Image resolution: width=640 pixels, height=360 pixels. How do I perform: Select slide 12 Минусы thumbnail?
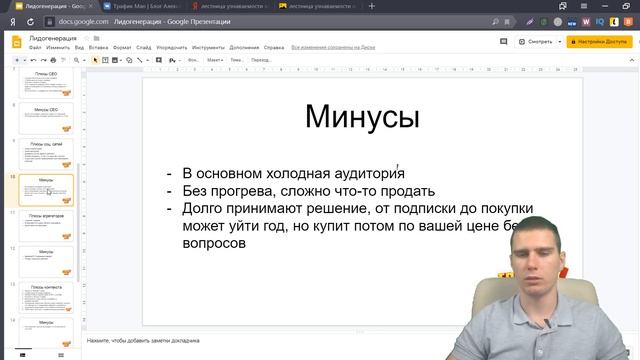(x=46, y=262)
